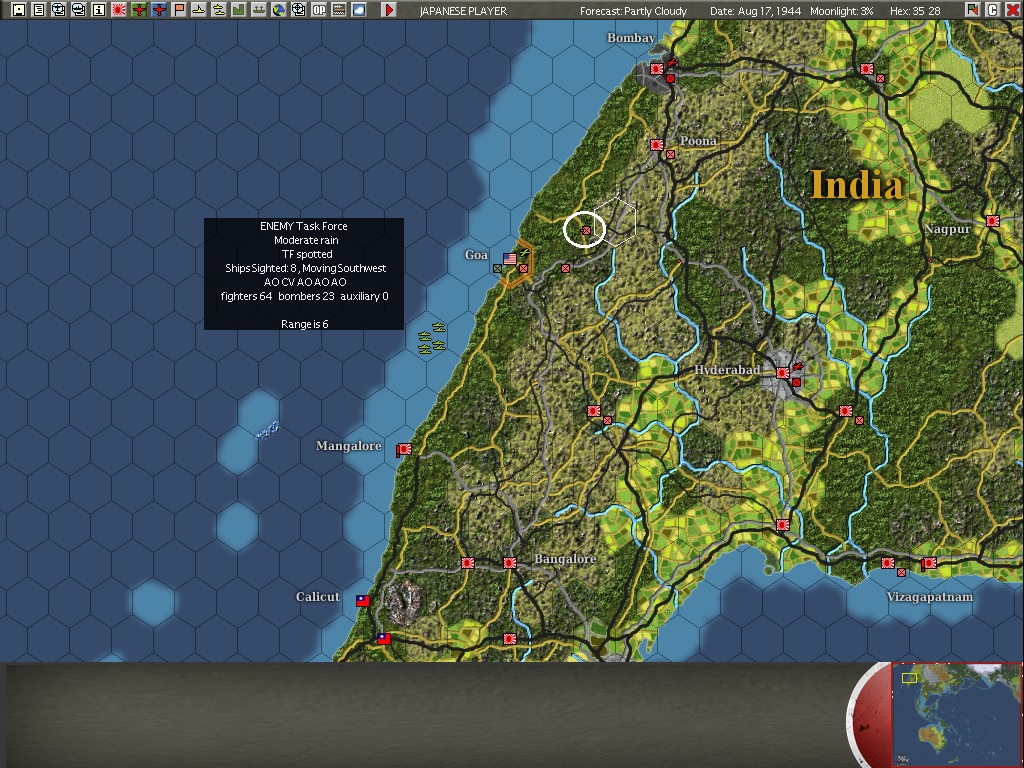1024x768 pixels.
Task: Click the OP toolbar button
Action: coord(319,10)
